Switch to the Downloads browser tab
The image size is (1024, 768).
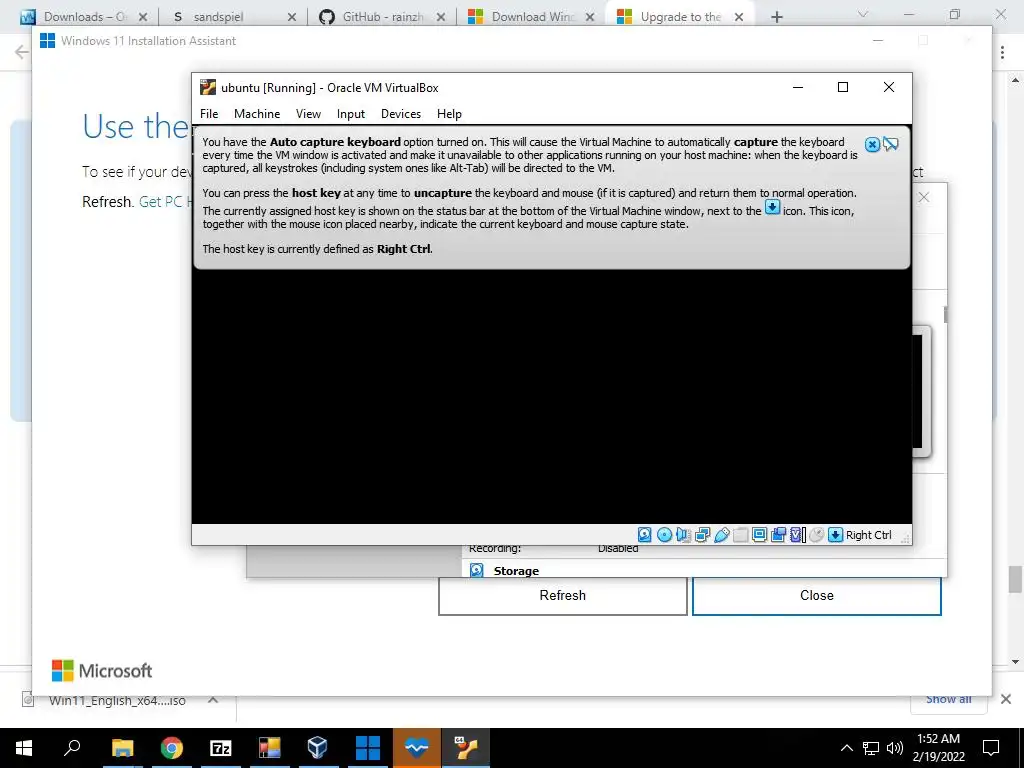pyautogui.click(x=85, y=17)
